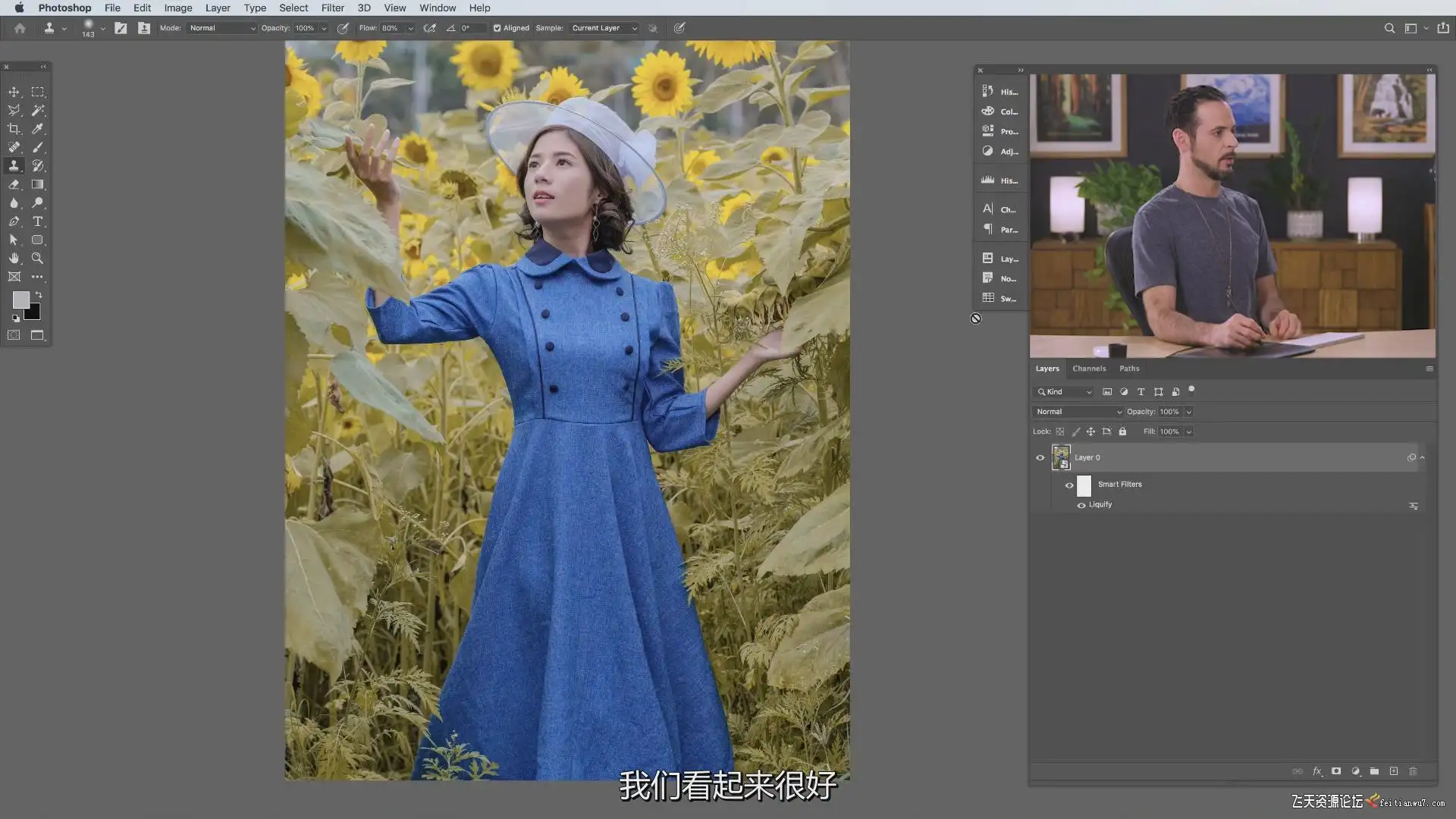1456x819 pixels.
Task: Select the Magic Wand tool
Action: (37, 111)
